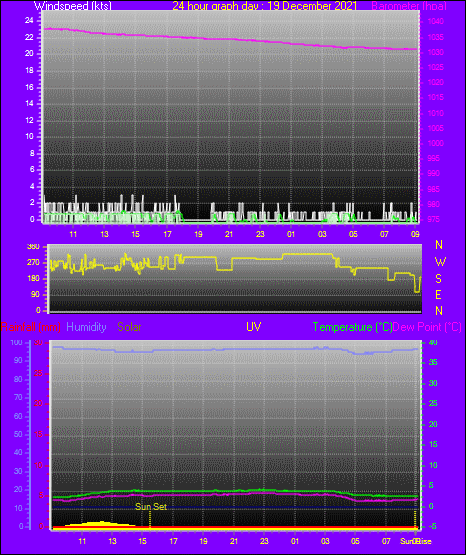Click the SunRise marker on bottom axis
Image resolution: width=466 pixels, height=555 pixels.
(416, 541)
